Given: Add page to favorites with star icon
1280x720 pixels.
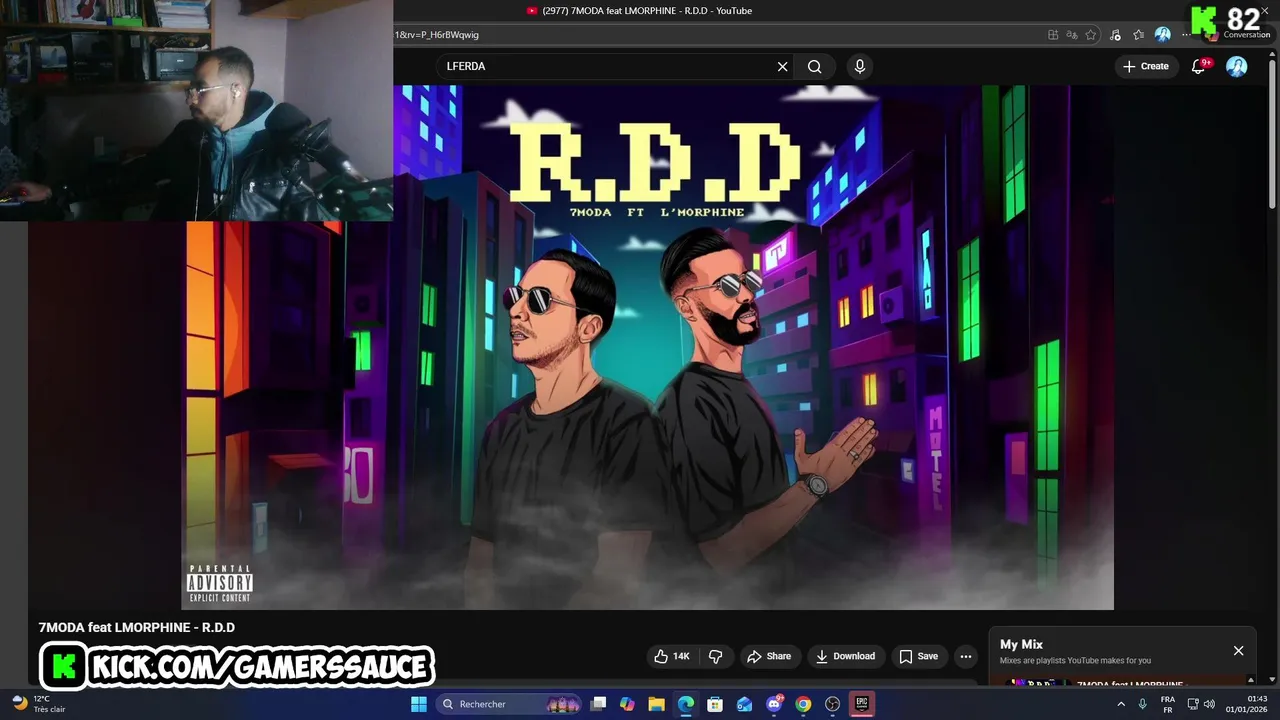Looking at the screenshot, I should click(x=1091, y=34).
